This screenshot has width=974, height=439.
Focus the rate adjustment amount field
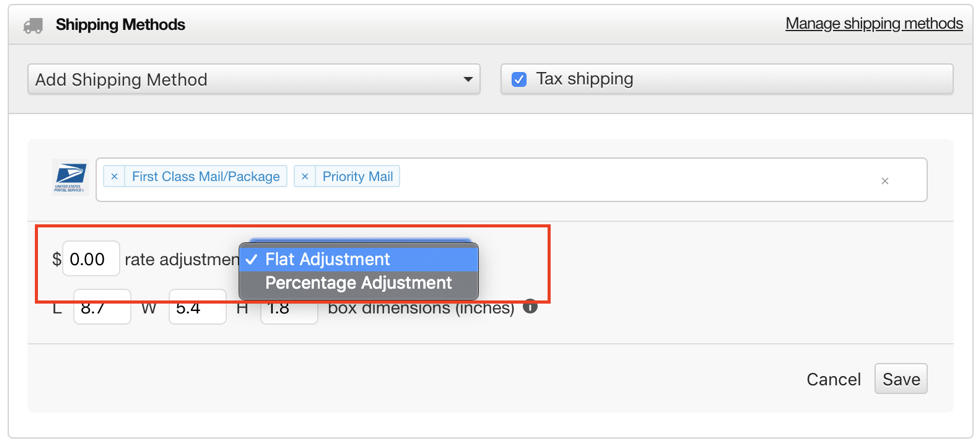click(x=91, y=259)
